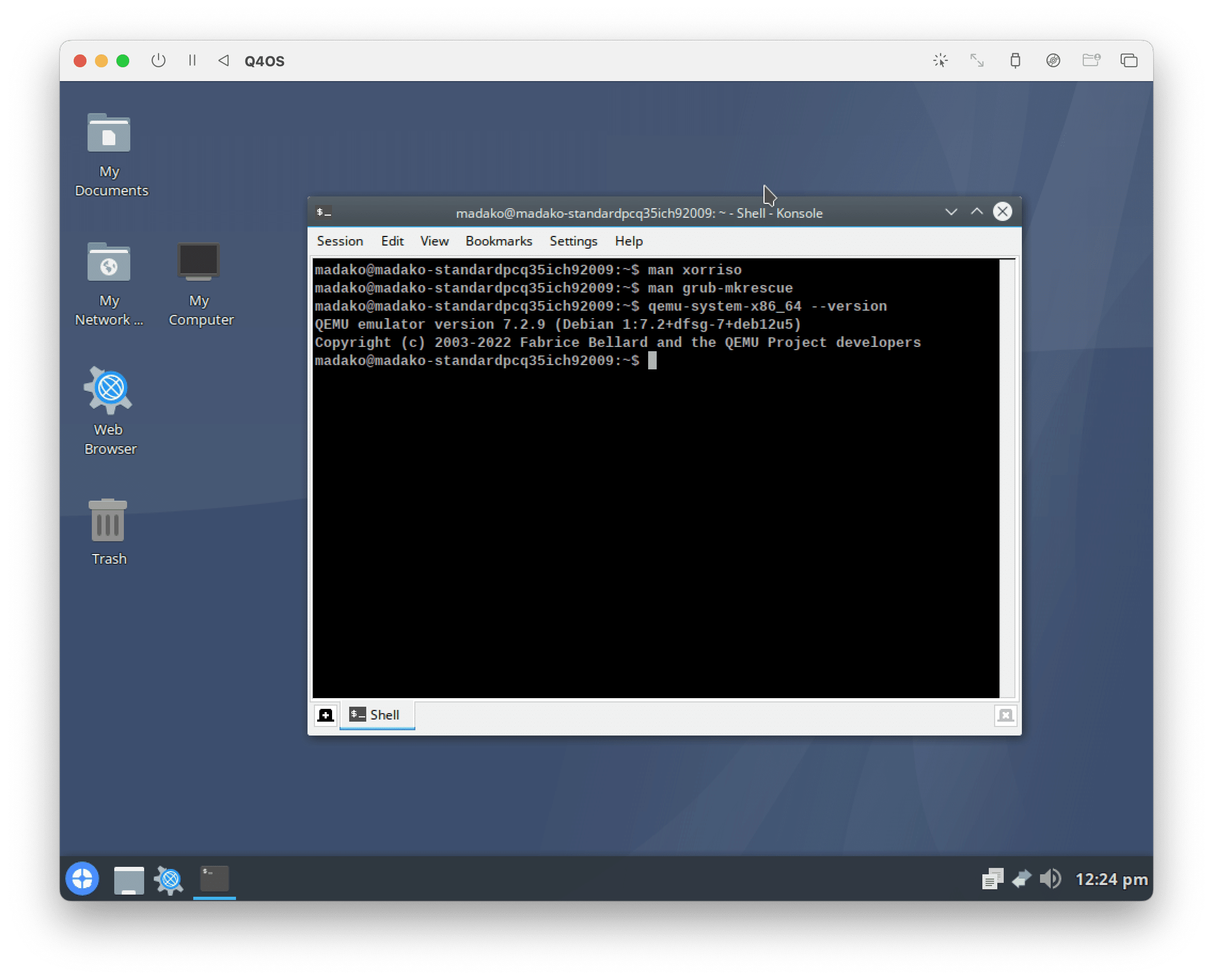The width and height of the screenshot is (1213, 980).
Task: Open the Trash desktop icon
Action: click(108, 532)
